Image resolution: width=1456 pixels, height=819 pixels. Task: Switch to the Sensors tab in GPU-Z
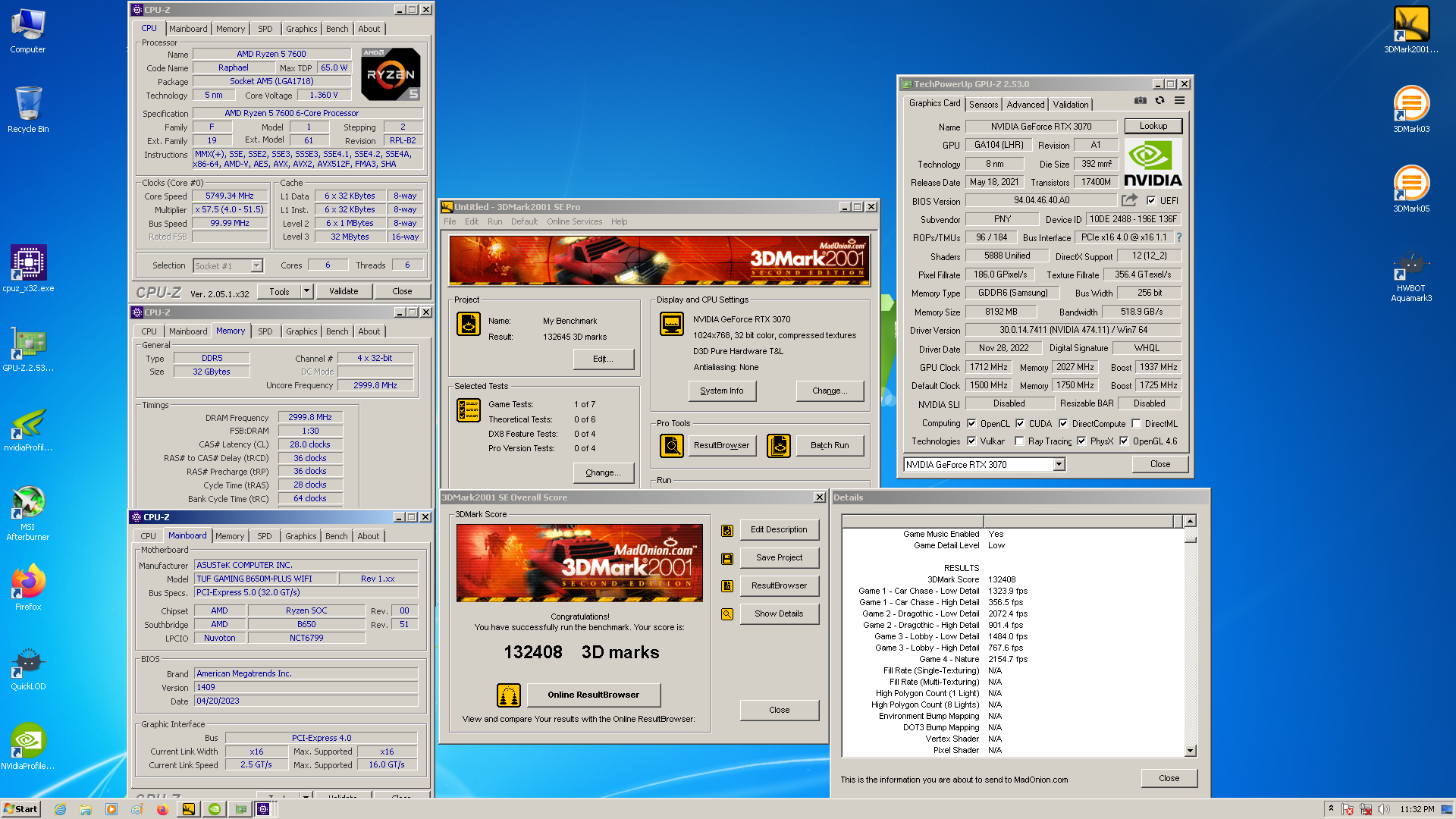pos(984,105)
